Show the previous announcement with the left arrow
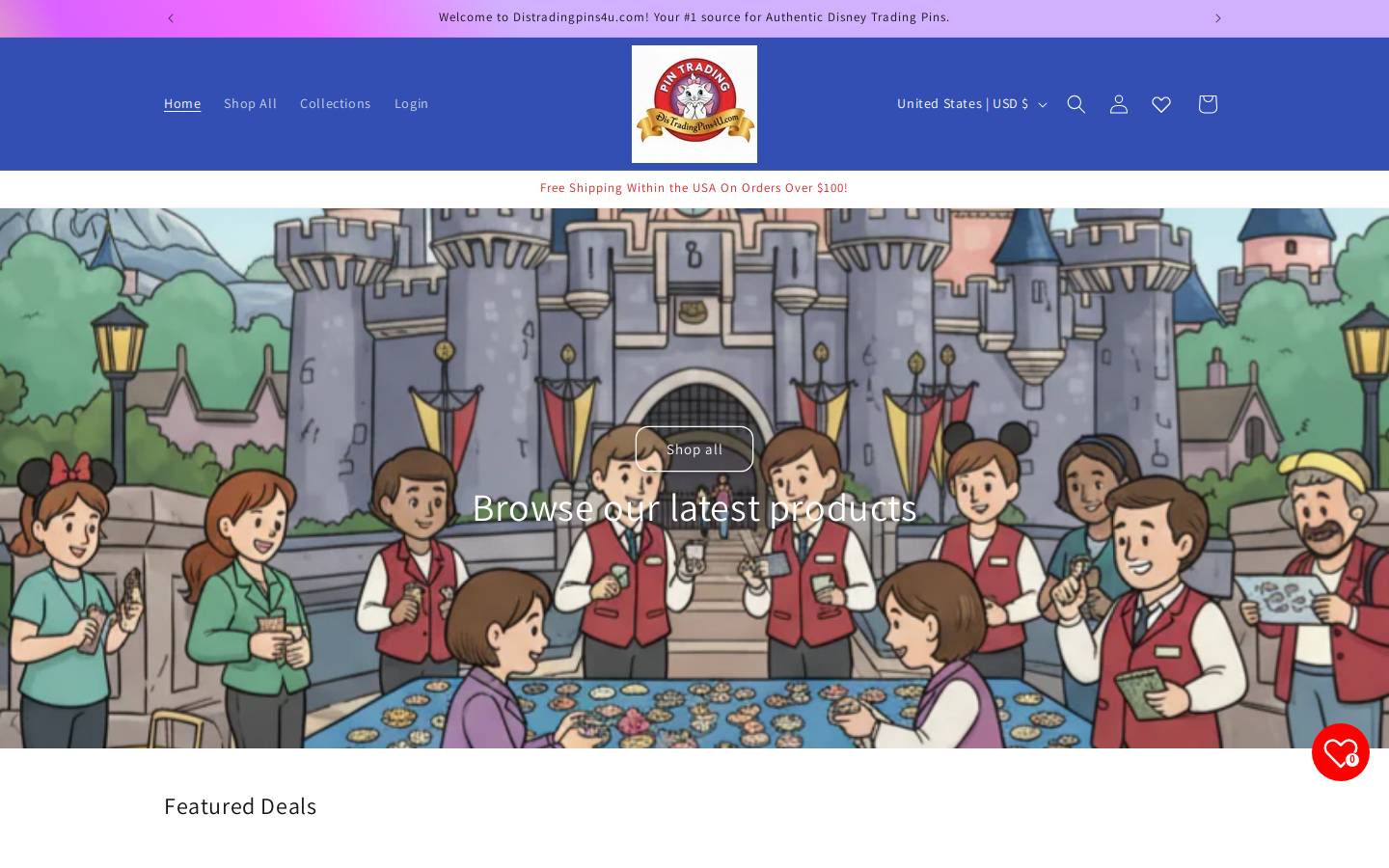The image size is (1389, 868). (171, 18)
